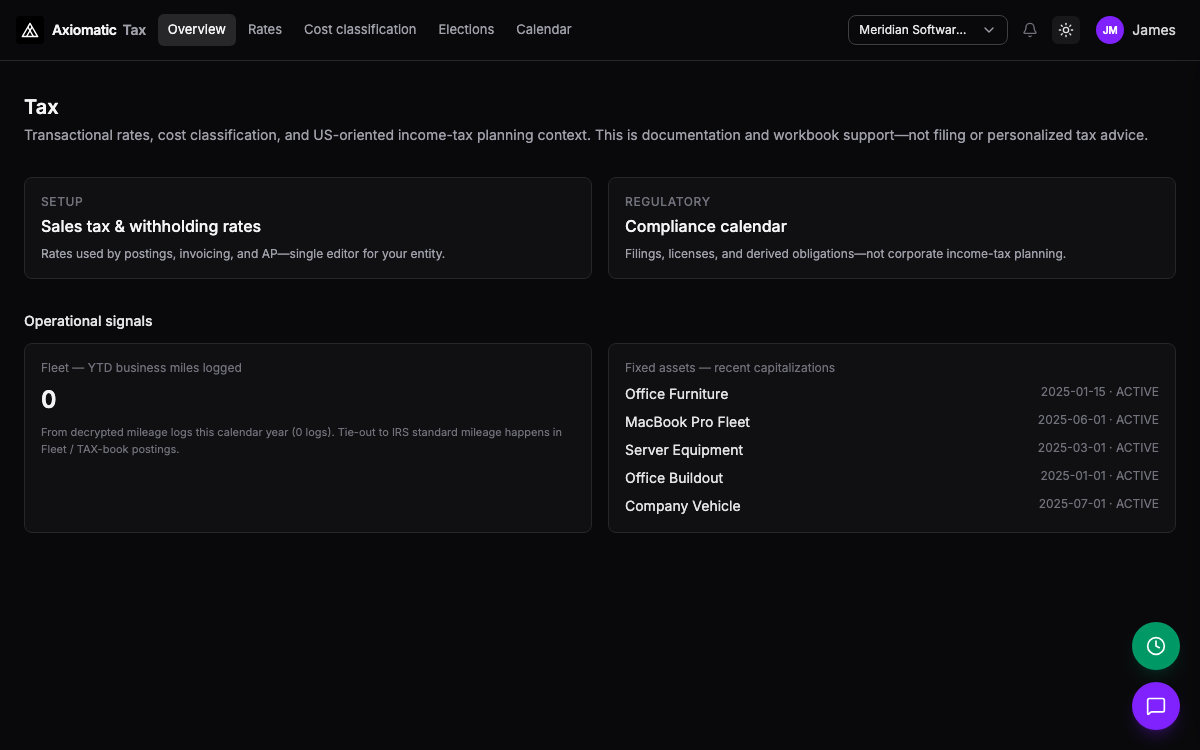1200x750 pixels.
Task: Select the MacBook Pro Fleet asset
Action: pos(892,422)
